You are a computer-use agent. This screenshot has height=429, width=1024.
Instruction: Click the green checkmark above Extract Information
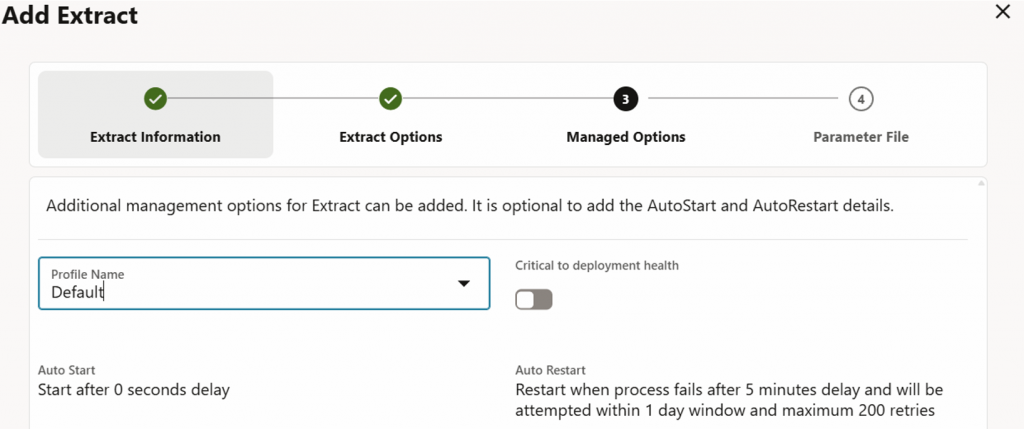pyautogui.click(x=155, y=99)
